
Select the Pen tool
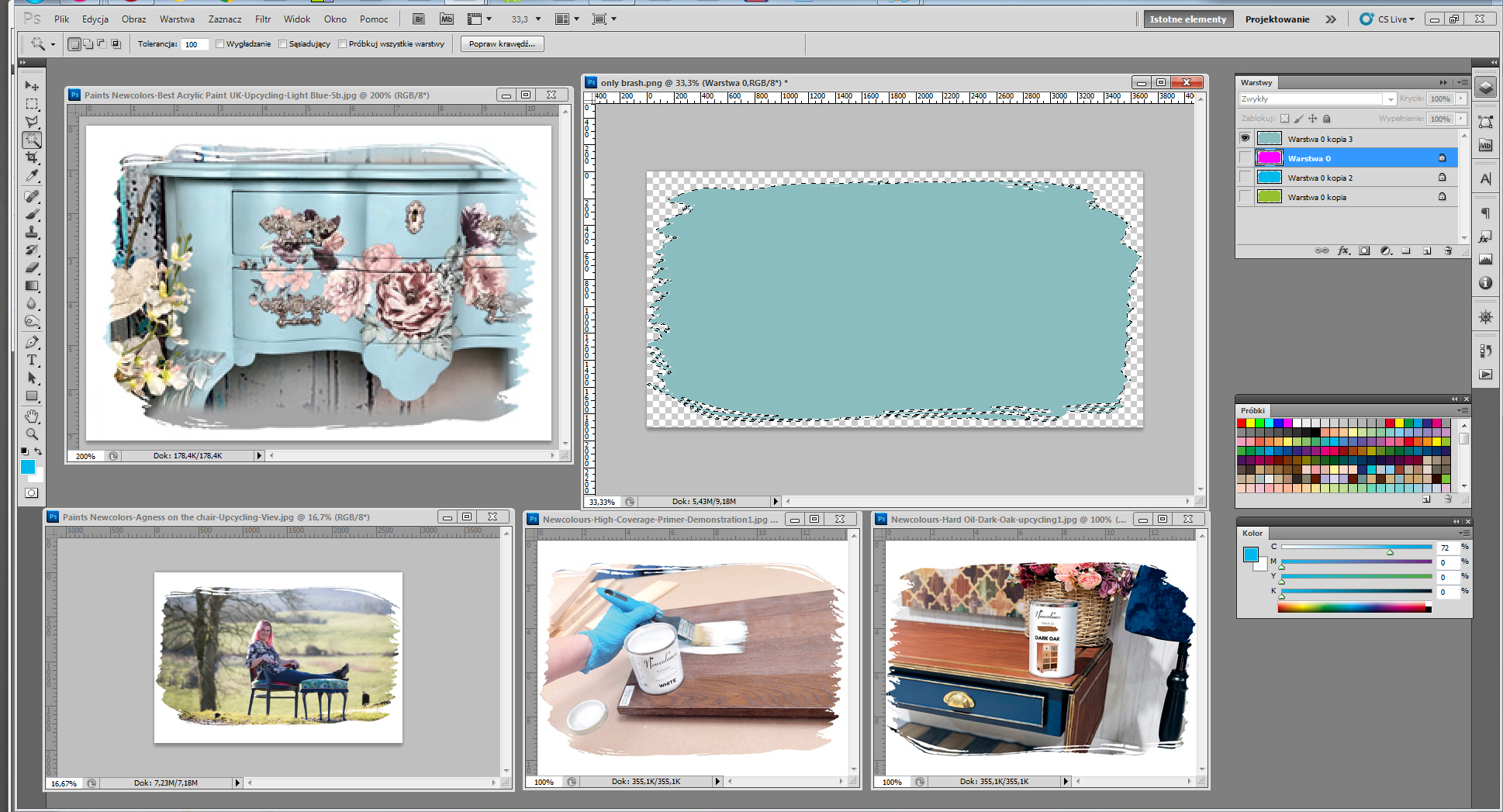click(32, 342)
